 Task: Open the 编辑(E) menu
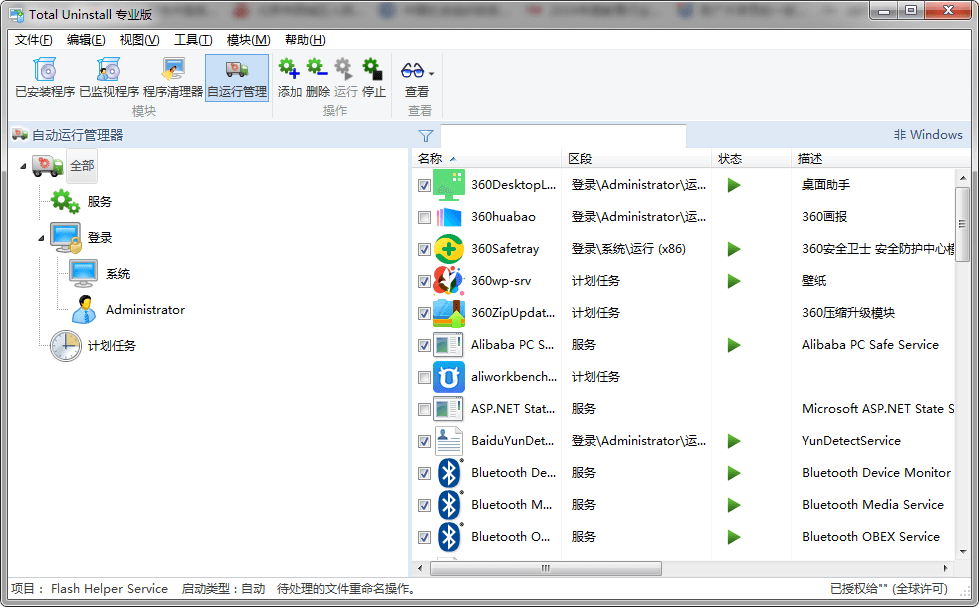coord(86,40)
